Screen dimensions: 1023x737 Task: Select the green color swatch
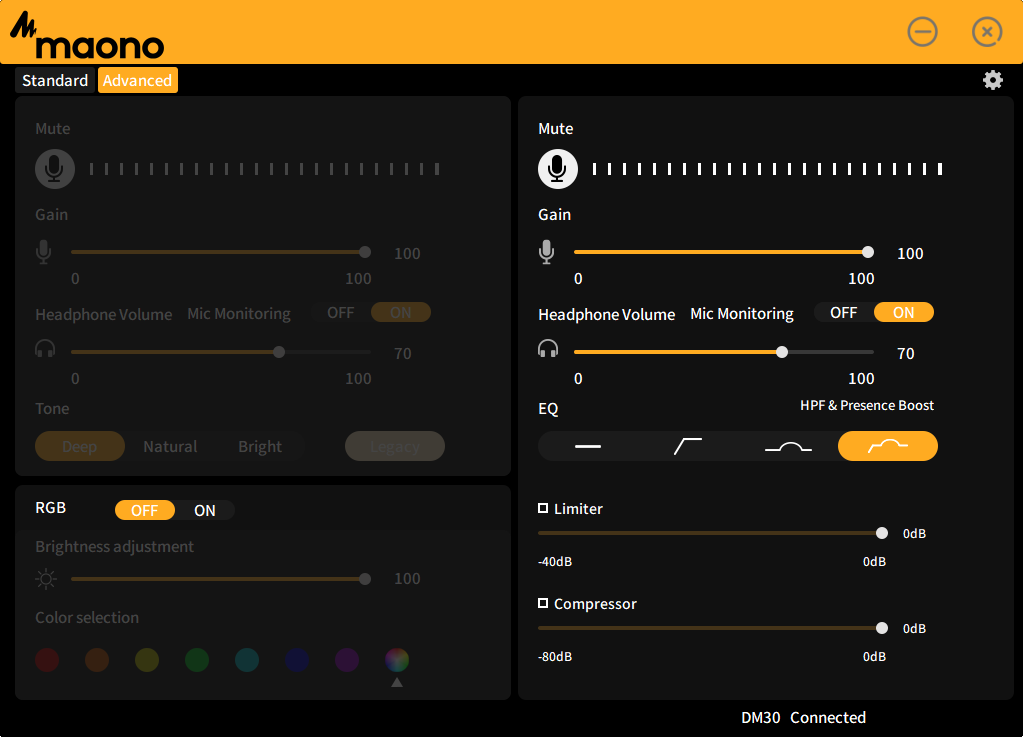tap(196, 660)
